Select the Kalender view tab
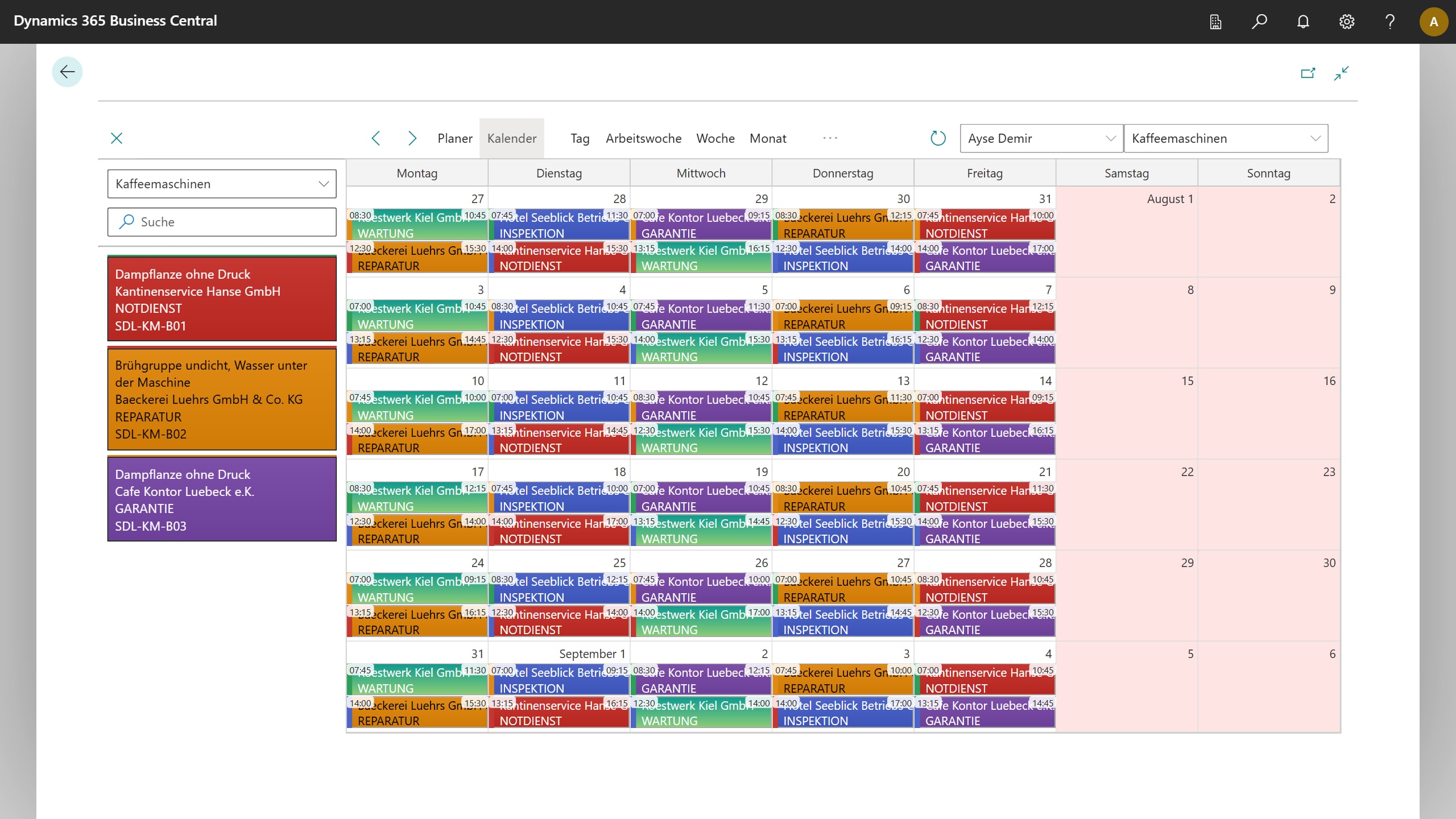Image resolution: width=1456 pixels, height=819 pixels. [x=512, y=138]
